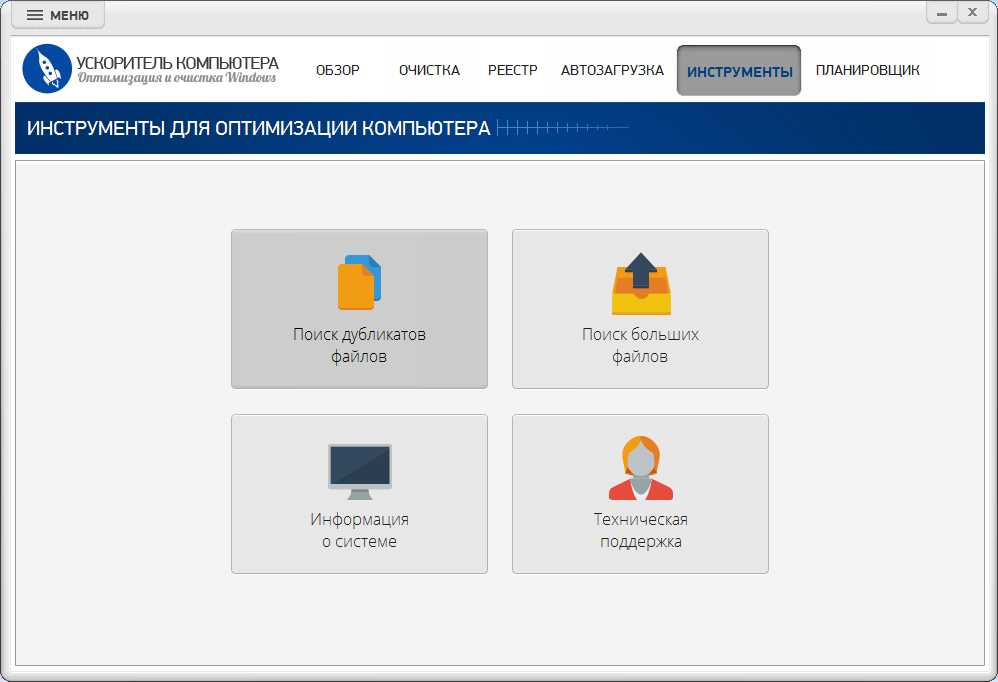Open the ПЛАНИРОВЩИК tab
998x682 pixels.
point(867,70)
